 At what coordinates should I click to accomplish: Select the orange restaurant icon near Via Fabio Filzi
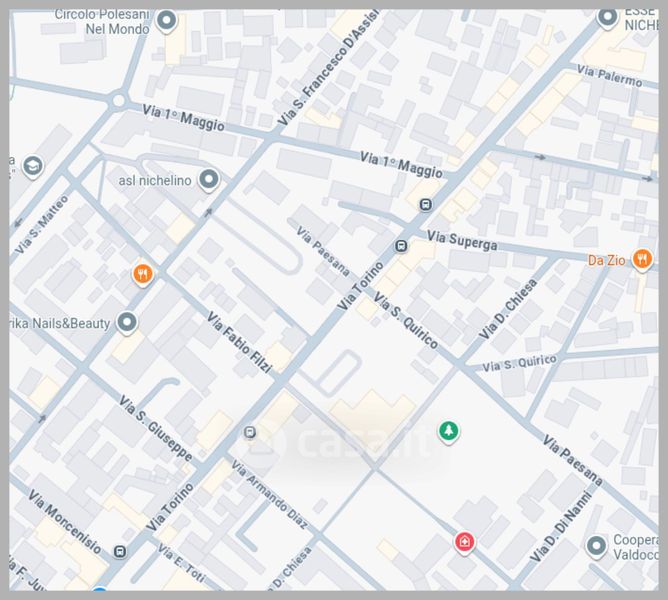(143, 273)
